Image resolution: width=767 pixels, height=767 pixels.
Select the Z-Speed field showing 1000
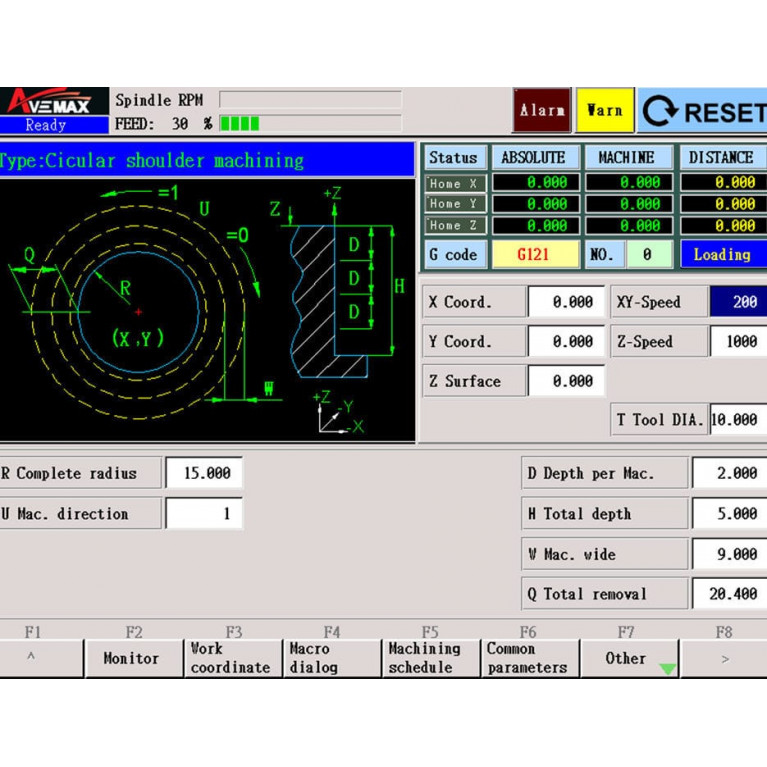pyautogui.click(x=739, y=341)
